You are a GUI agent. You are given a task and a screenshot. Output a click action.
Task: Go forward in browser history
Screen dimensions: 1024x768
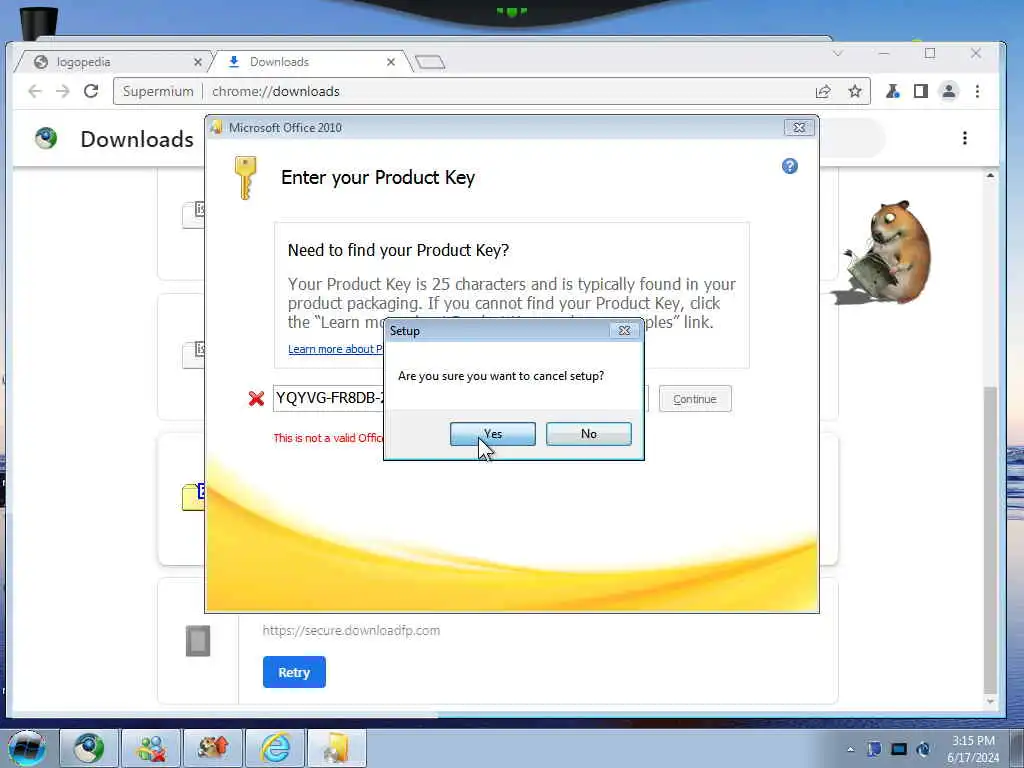63,91
